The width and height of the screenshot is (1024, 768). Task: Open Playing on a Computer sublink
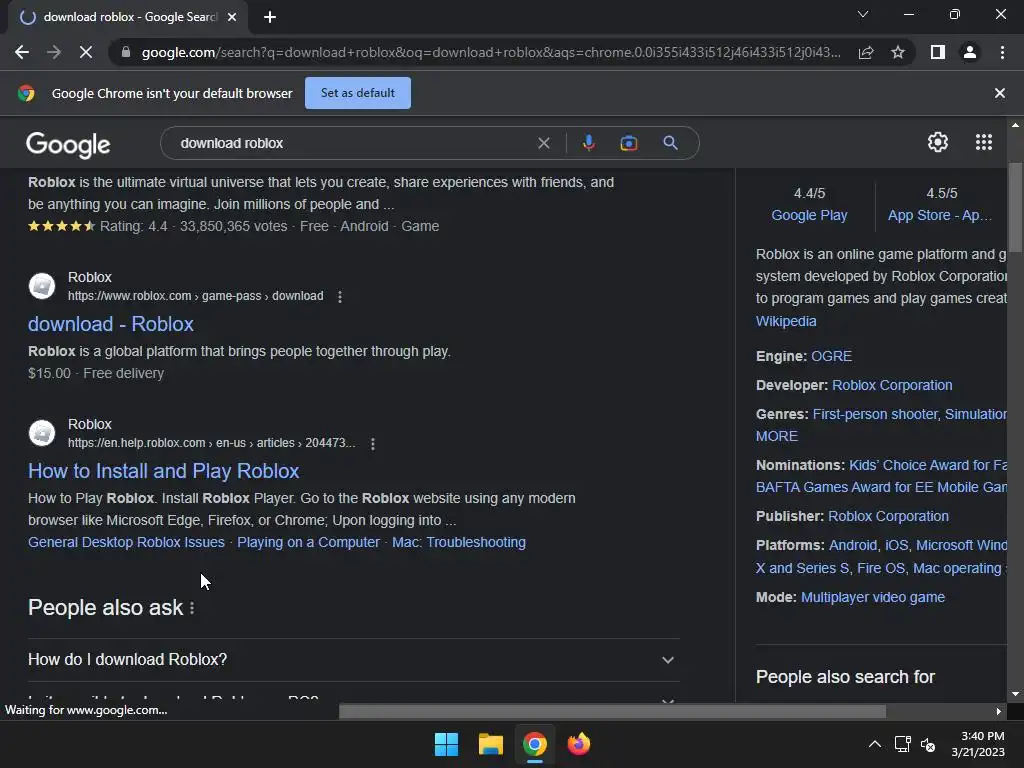(x=308, y=542)
